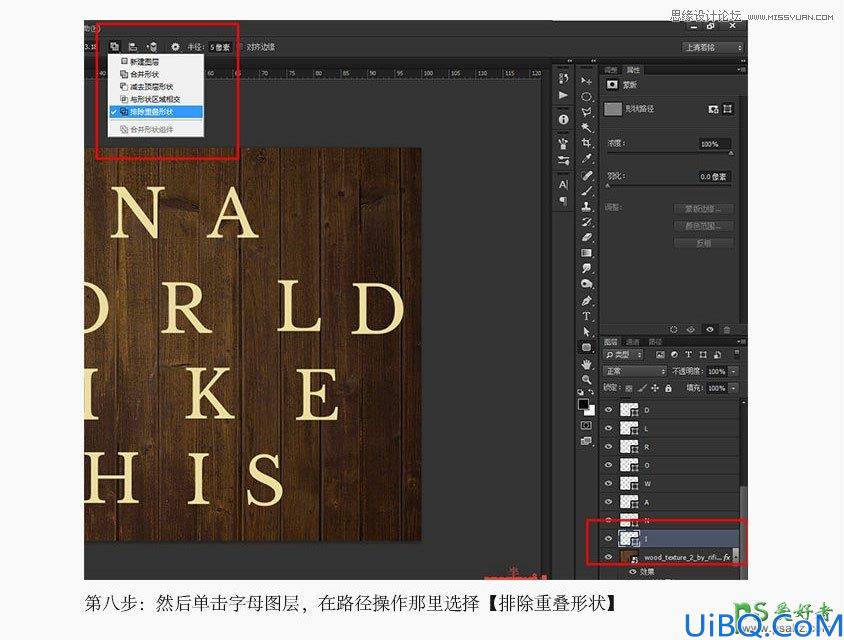The height and width of the screenshot is (640, 844).
Task: Hide the L layer
Action: pyautogui.click(x=608, y=428)
